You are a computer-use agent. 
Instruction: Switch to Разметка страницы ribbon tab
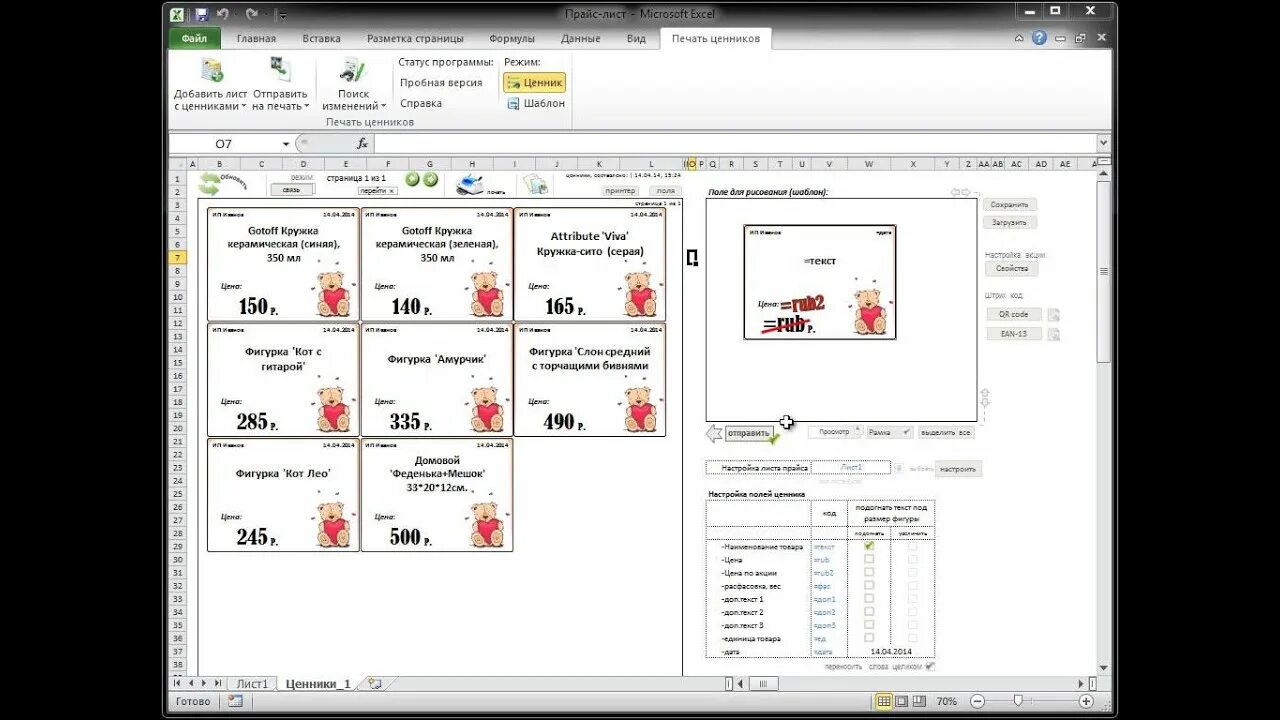tap(415, 38)
